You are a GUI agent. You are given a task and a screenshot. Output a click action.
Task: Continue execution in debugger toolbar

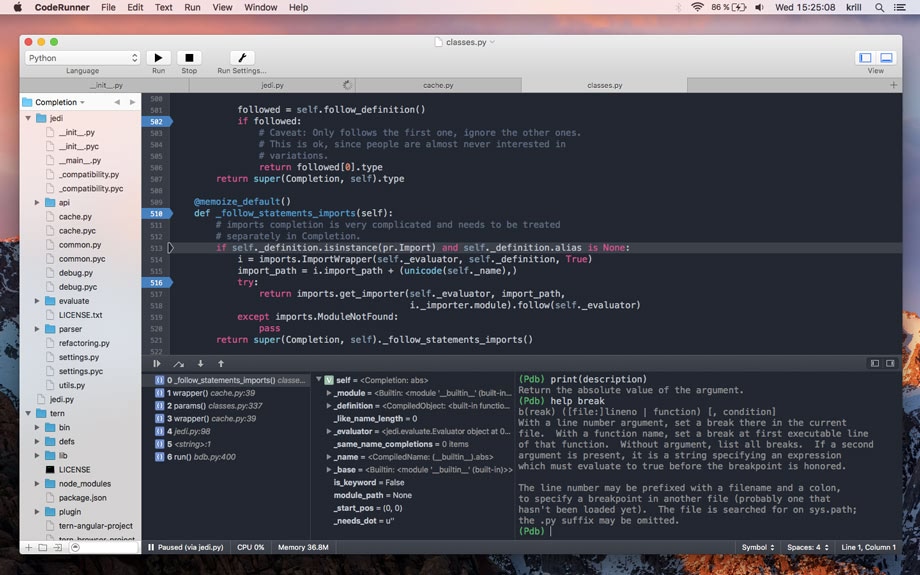[x=157, y=364]
